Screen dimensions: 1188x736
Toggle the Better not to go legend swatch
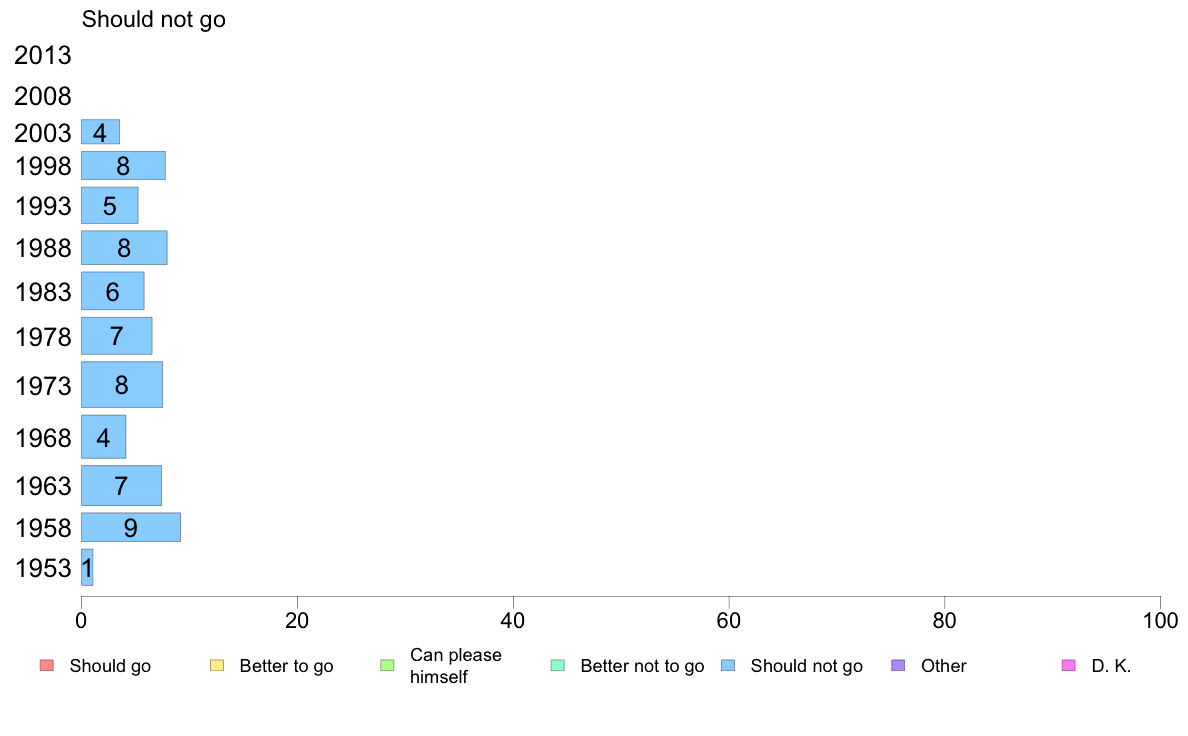[558, 666]
